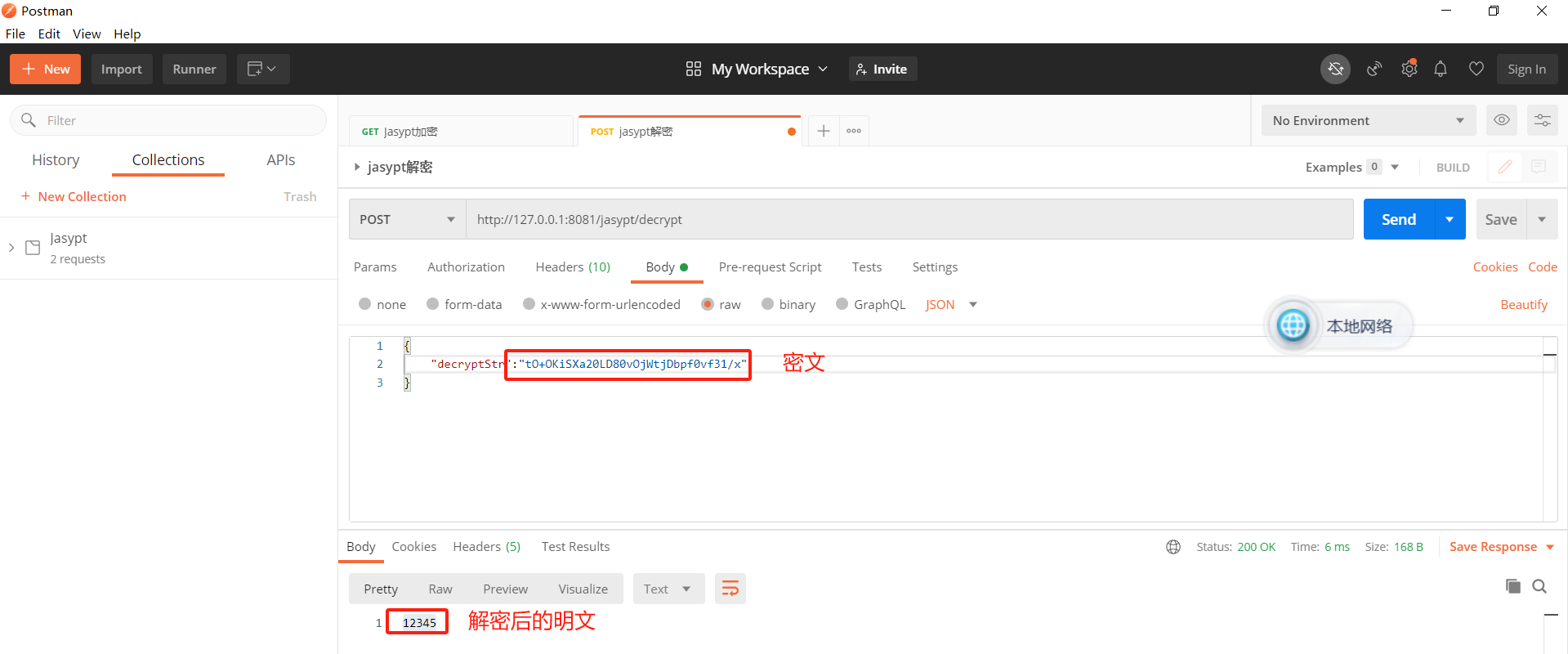Add a new request tab with plus icon
This screenshot has height=654, width=1568.
click(x=824, y=131)
